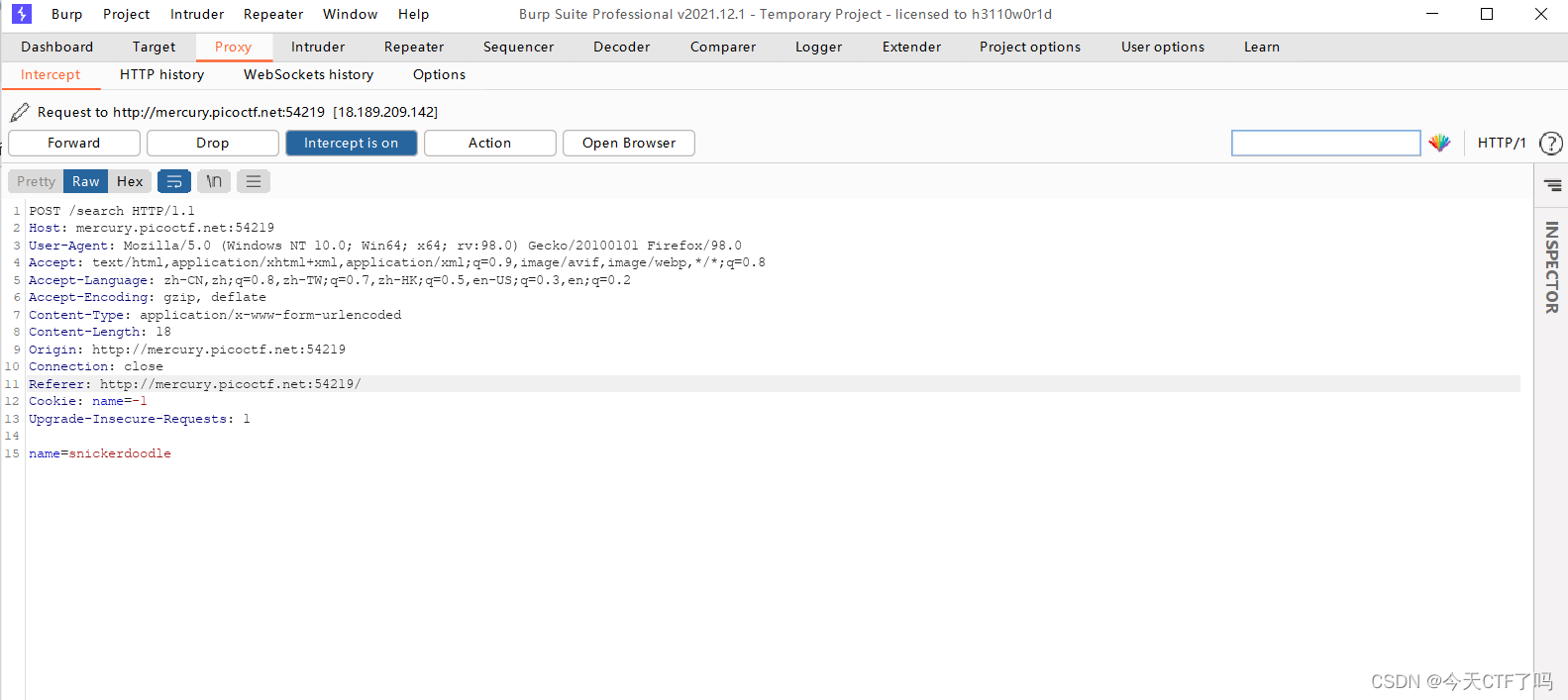Open the HTTP history sub-tab

[162, 74]
